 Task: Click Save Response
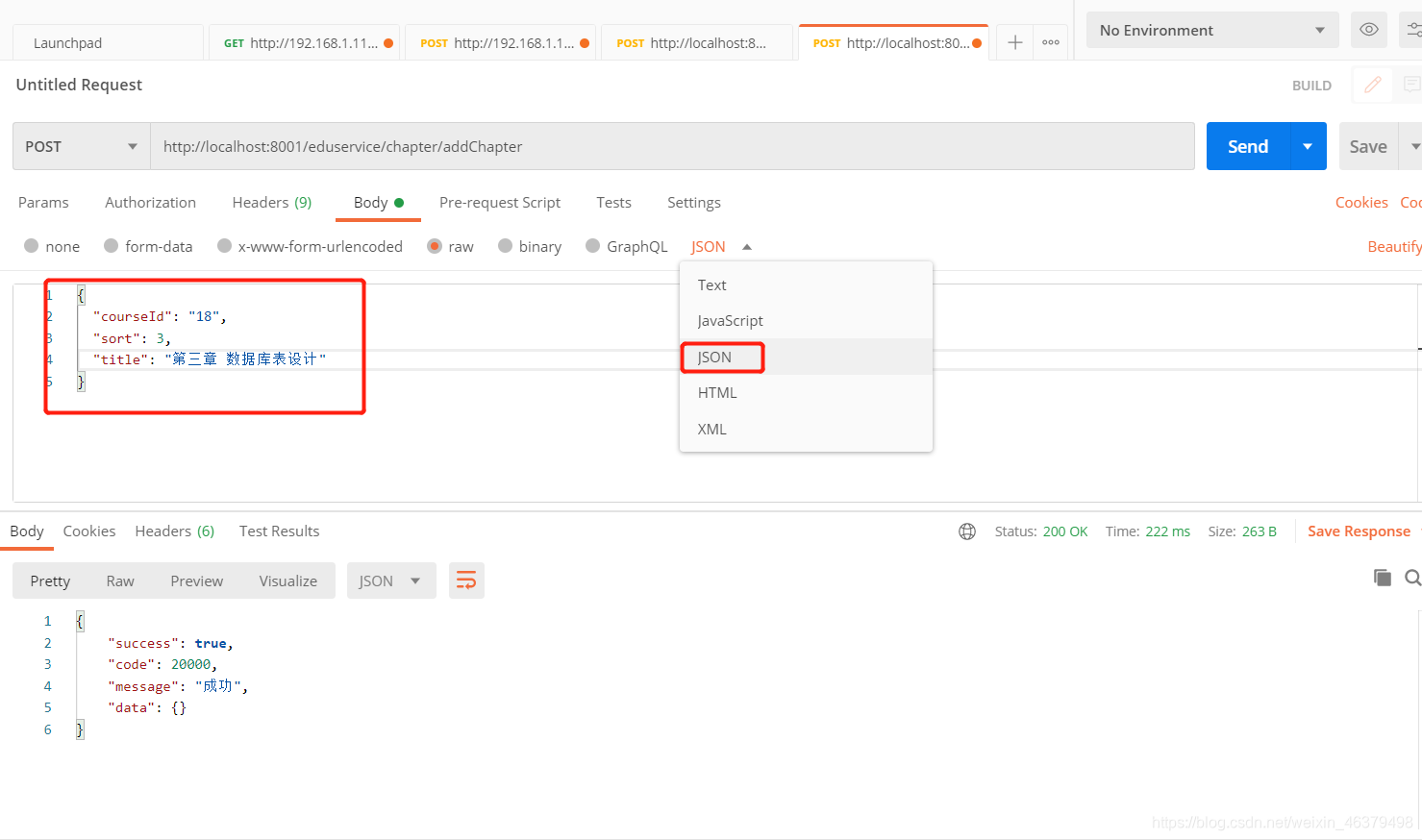[1359, 531]
